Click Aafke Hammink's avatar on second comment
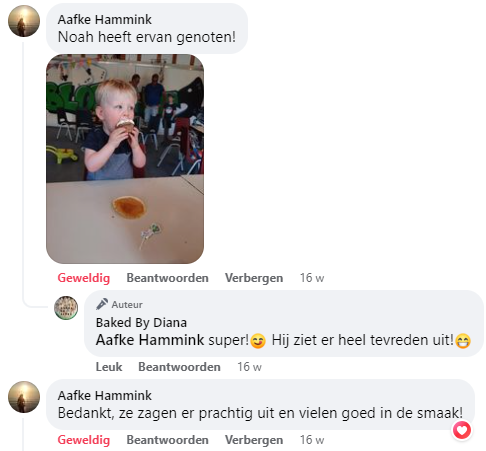486x451 pixels. [x=24, y=397]
